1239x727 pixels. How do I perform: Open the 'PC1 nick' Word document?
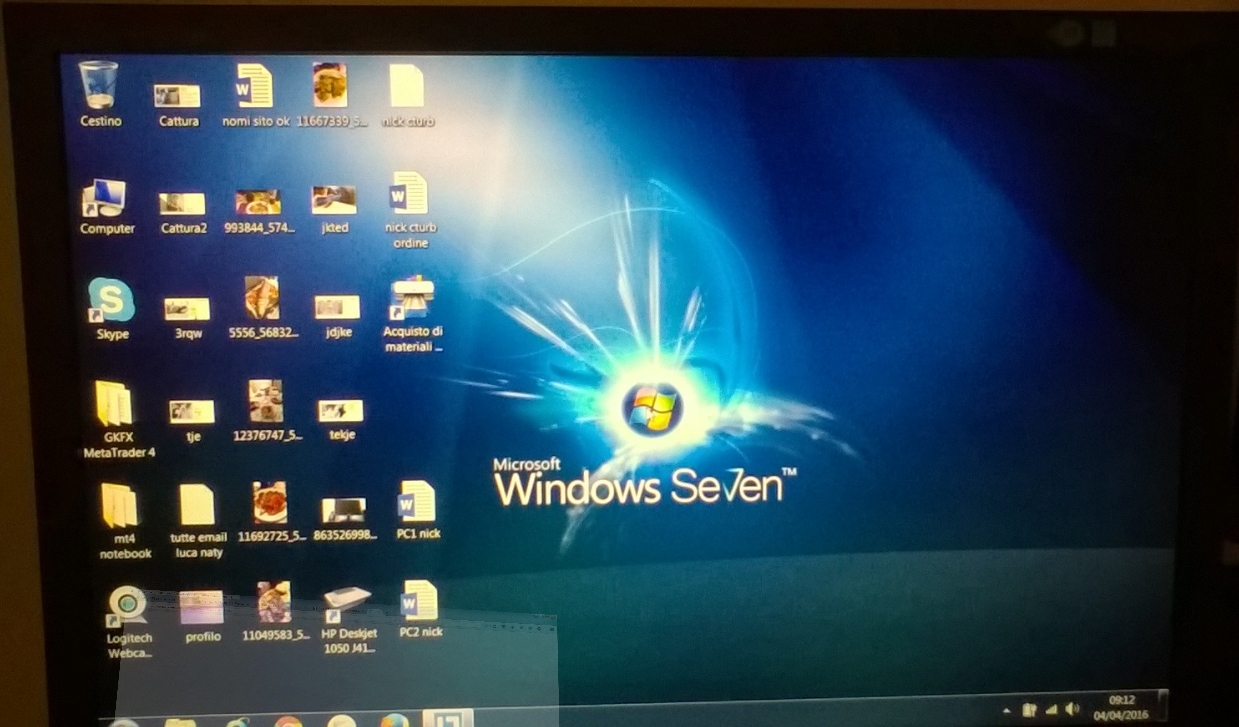(x=417, y=502)
